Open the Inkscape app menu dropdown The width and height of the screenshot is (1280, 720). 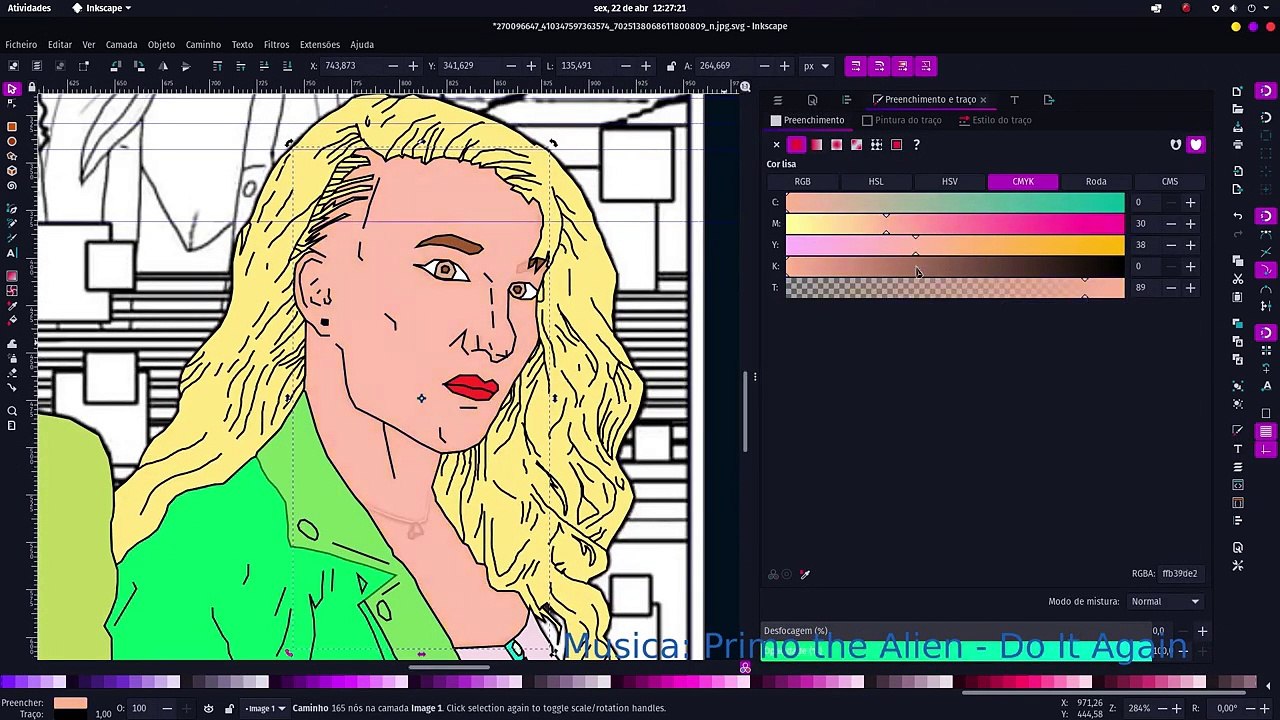(102, 8)
